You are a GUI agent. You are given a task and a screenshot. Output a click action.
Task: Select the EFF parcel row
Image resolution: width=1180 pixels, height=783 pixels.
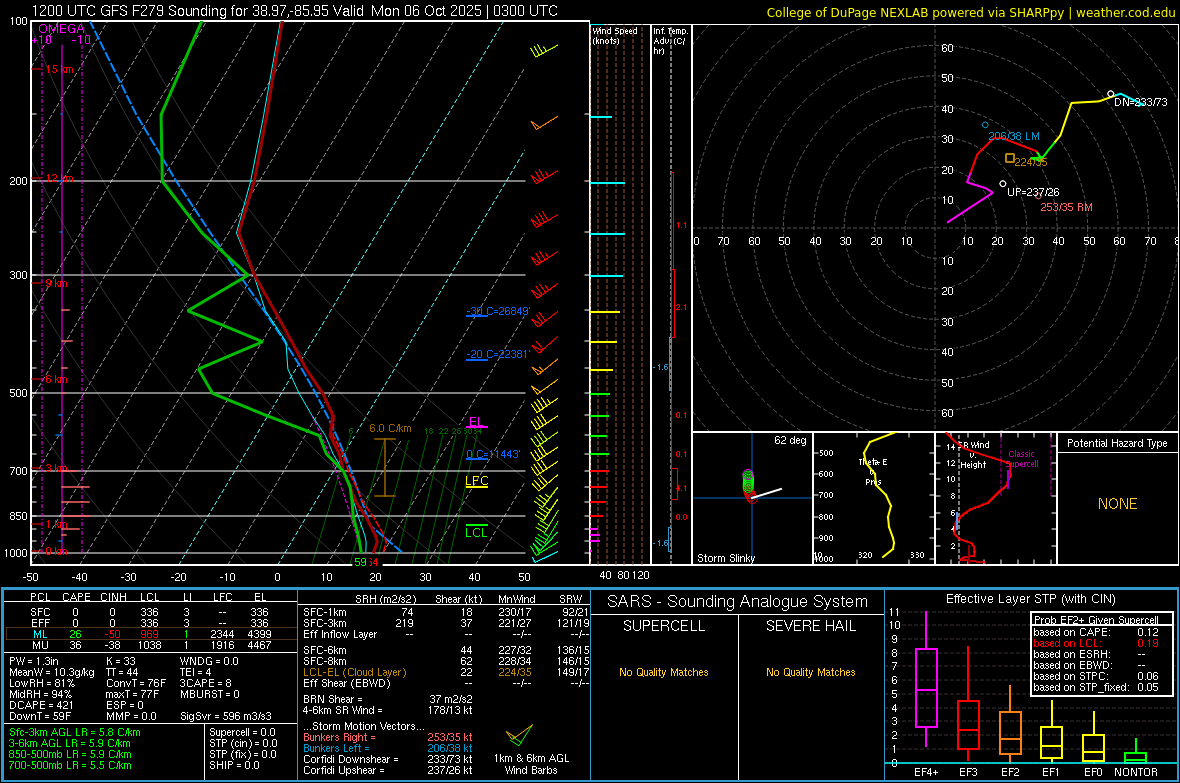click(x=150, y=623)
